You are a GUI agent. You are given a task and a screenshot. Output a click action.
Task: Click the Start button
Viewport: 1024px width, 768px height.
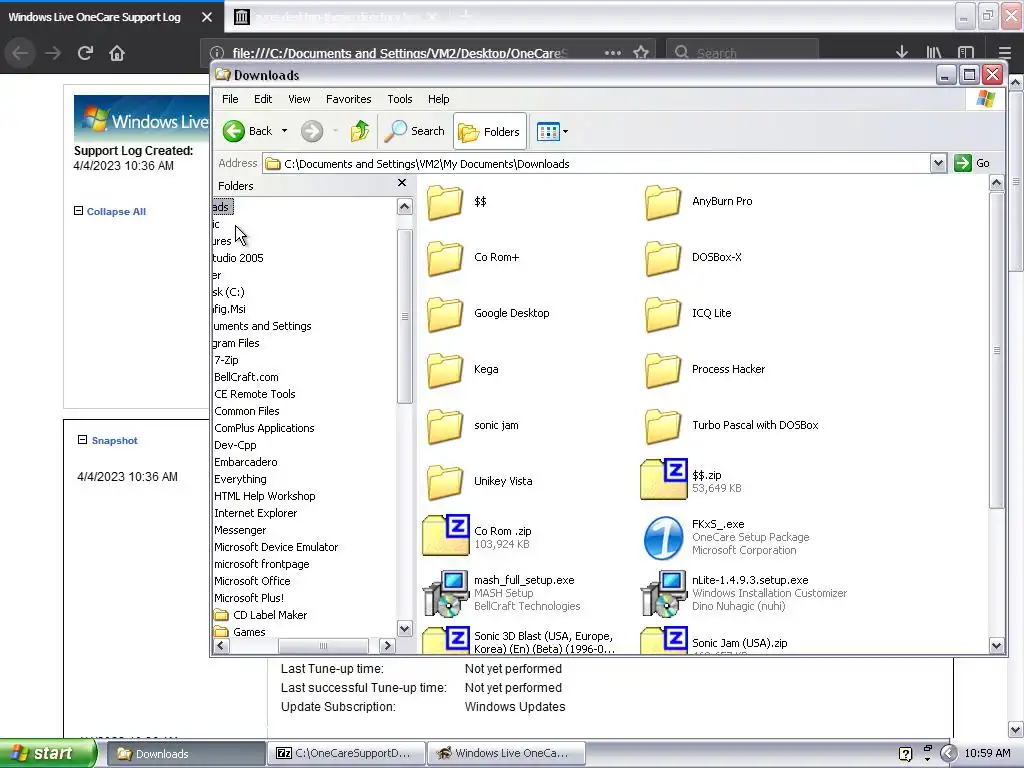point(48,753)
